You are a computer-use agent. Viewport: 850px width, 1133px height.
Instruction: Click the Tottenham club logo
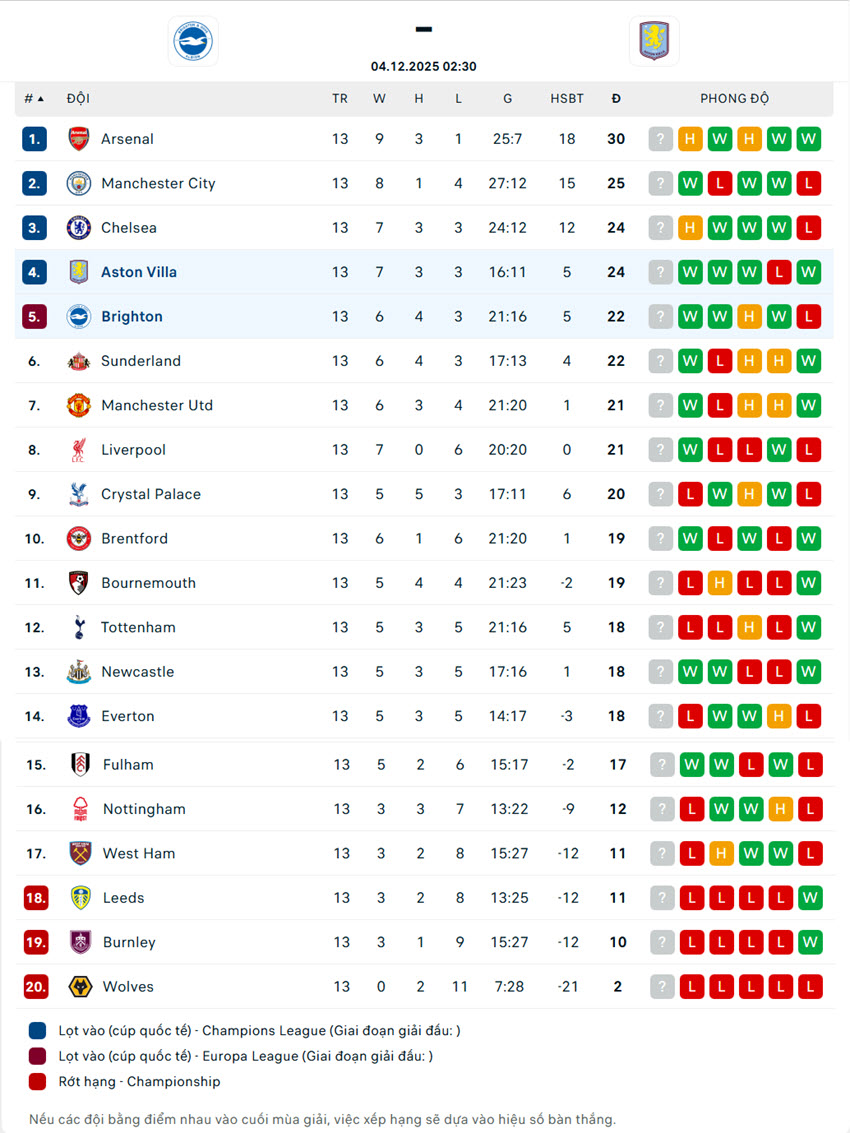click(79, 627)
